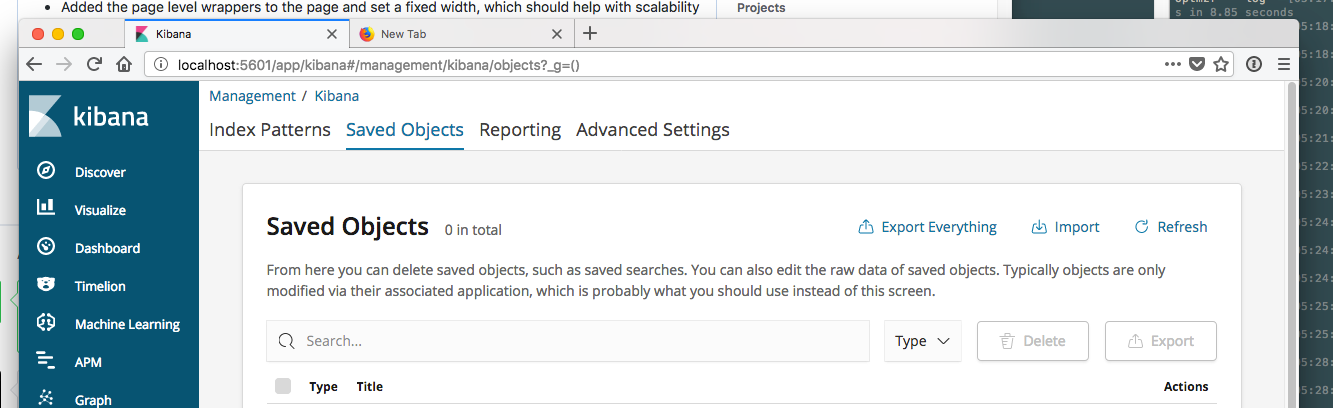Viewport: 1333px width, 408px height.
Task: Open Machine Learning sidebar icon
Action: click(46, 323)
